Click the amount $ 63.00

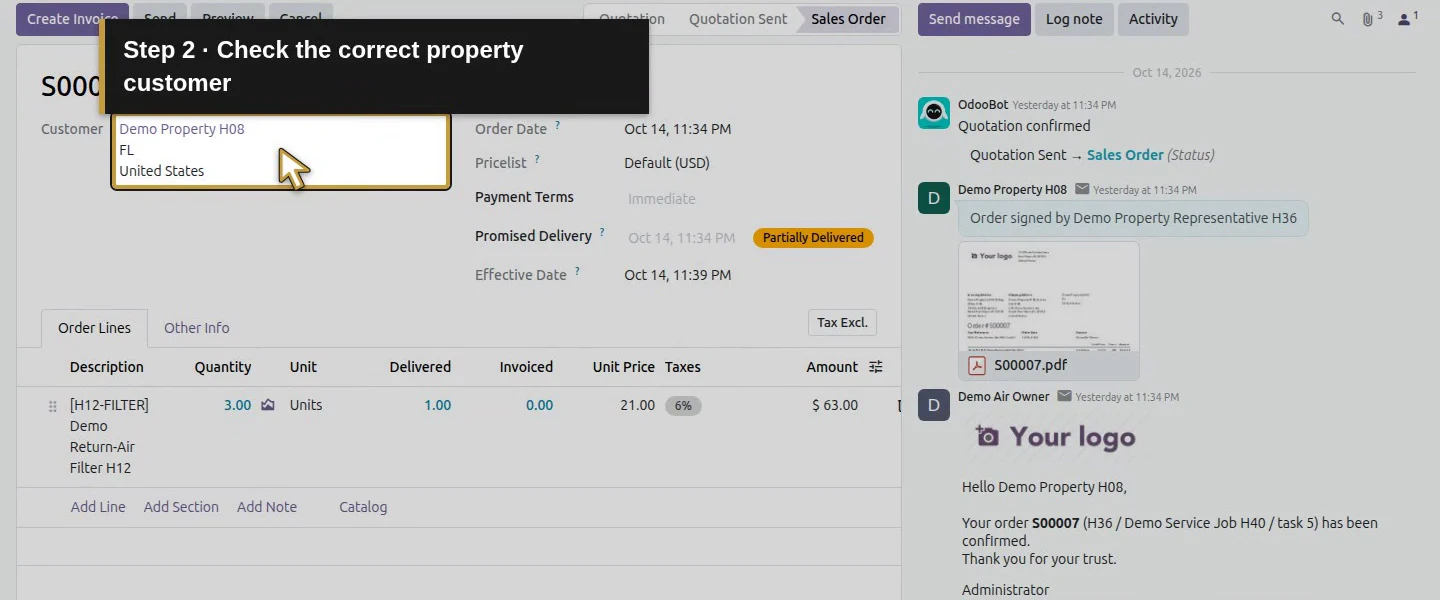pos(835,405)
